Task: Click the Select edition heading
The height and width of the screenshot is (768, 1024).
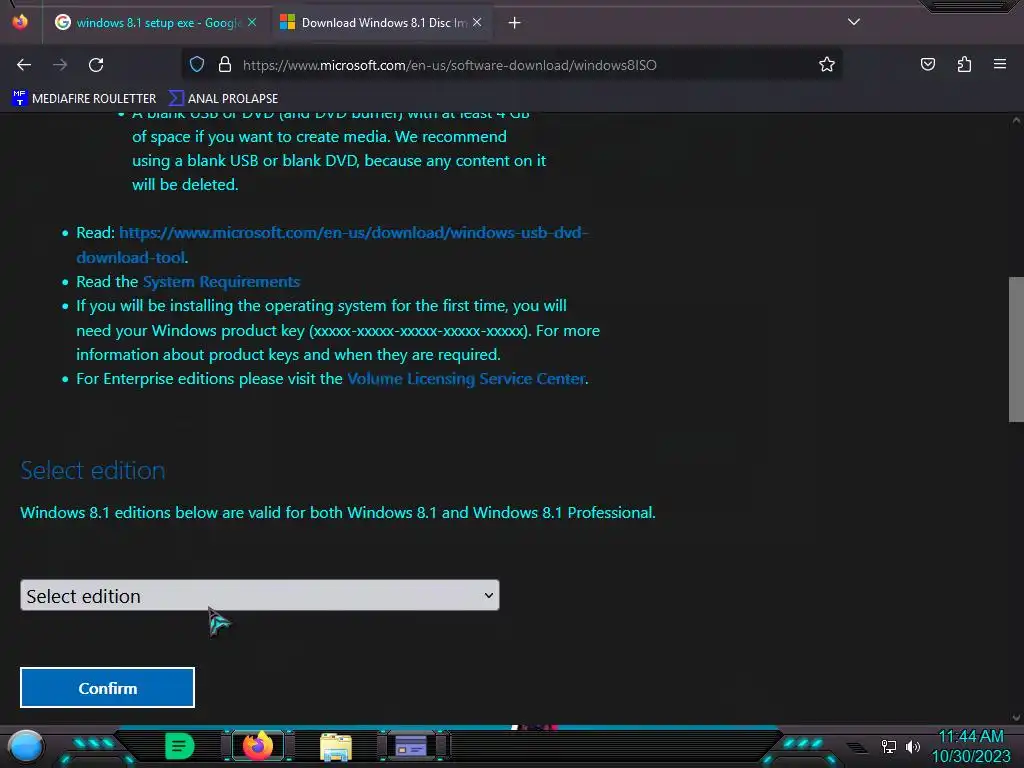Action: pyautogui.click(x=93, y=470)
